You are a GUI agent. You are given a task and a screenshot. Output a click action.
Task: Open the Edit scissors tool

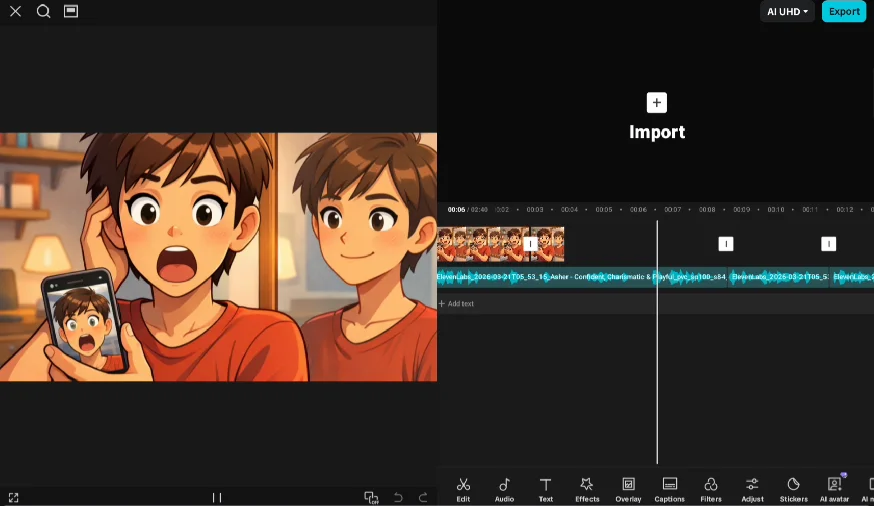(x=463, y=489)
